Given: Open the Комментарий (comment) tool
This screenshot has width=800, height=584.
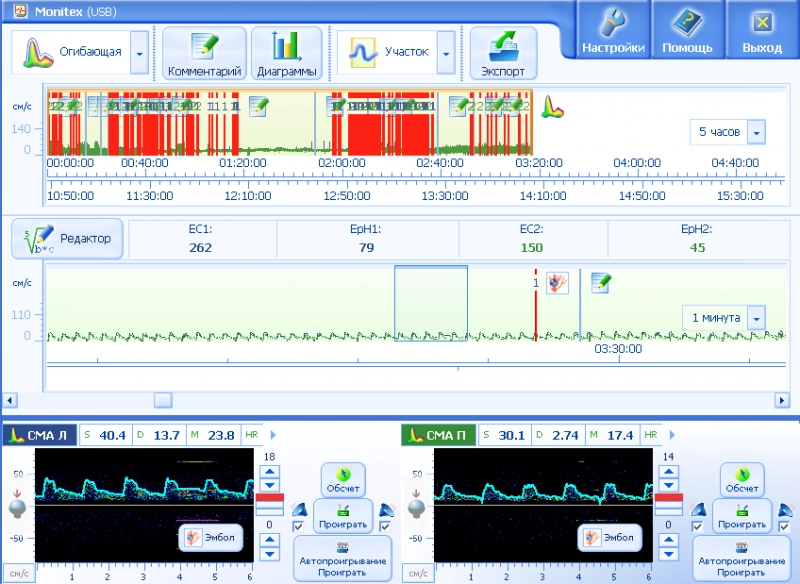Looking at the screenshot, I should point(204,53).
